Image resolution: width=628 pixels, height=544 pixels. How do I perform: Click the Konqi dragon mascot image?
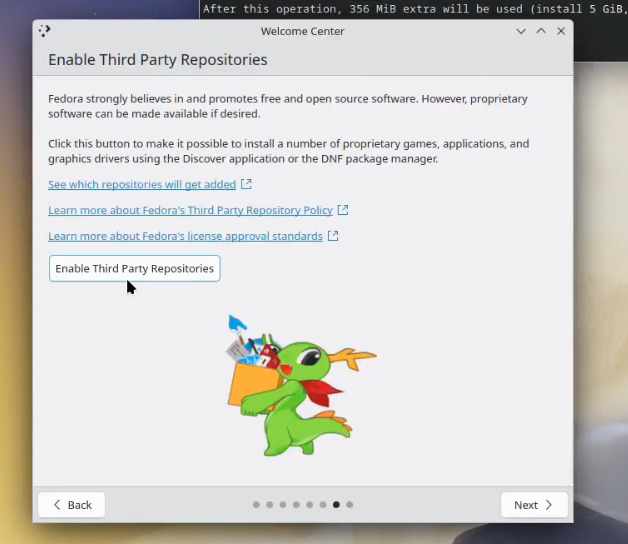click(x=301, y=385)
